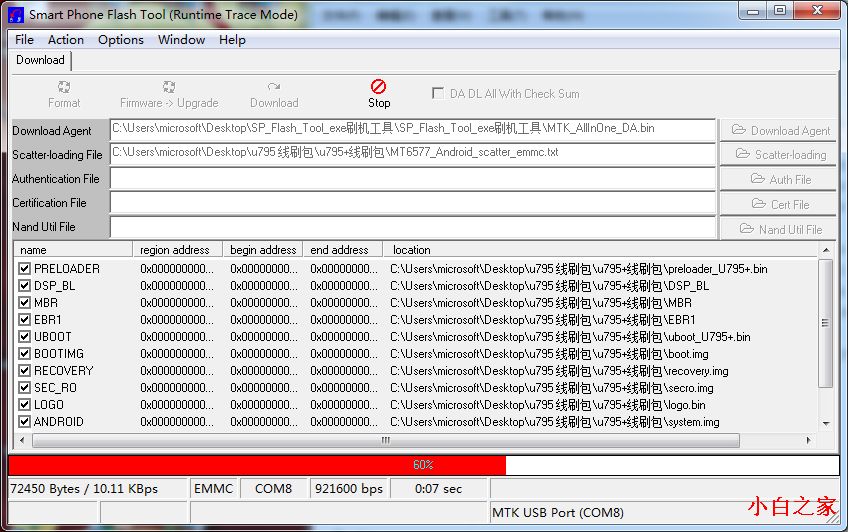Click the list scroll up arrow
This screenshot has height=532, width=848.
[x=825, y=250]
